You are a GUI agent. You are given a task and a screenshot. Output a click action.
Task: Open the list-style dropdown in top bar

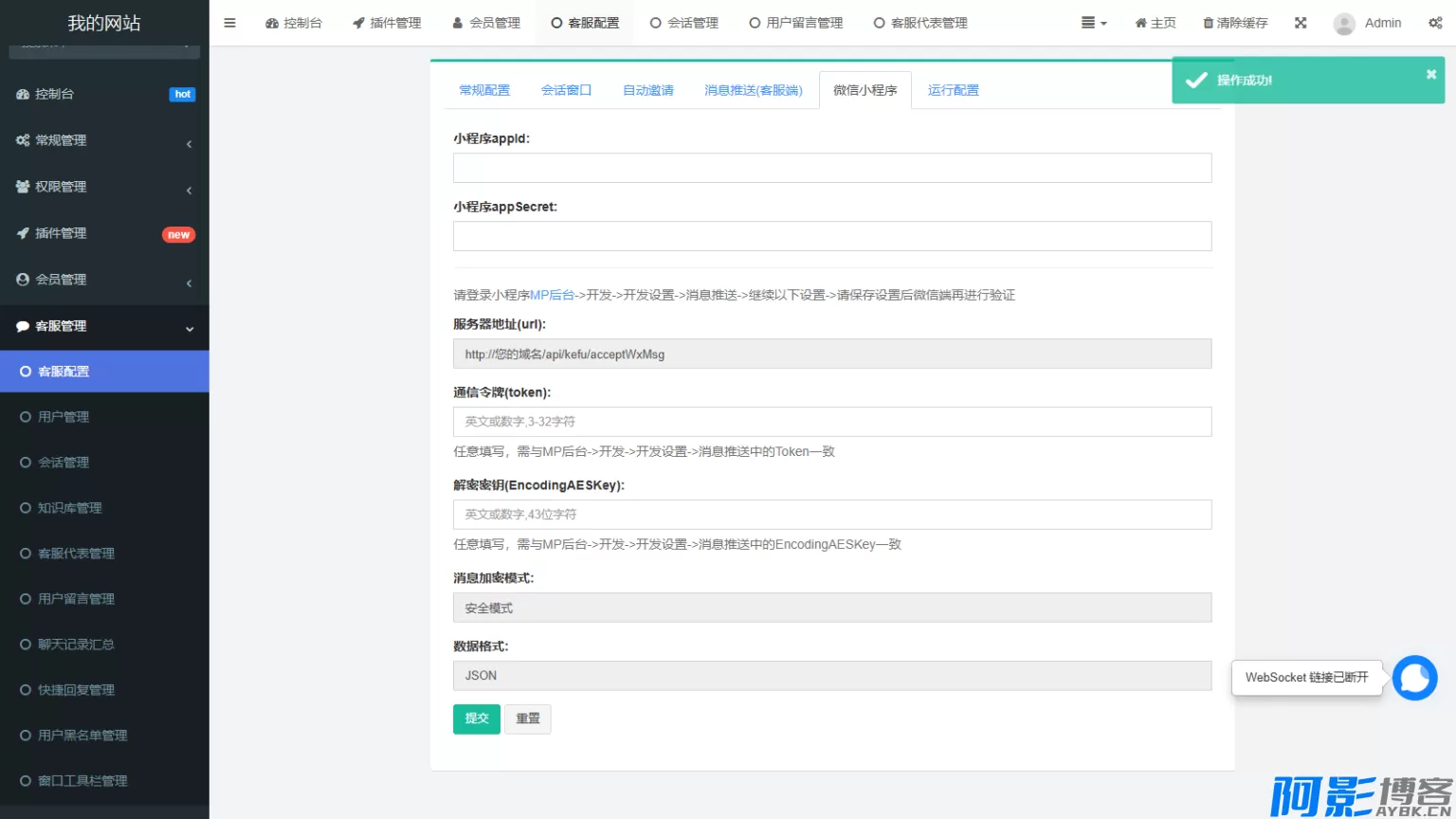[1094, 23]
